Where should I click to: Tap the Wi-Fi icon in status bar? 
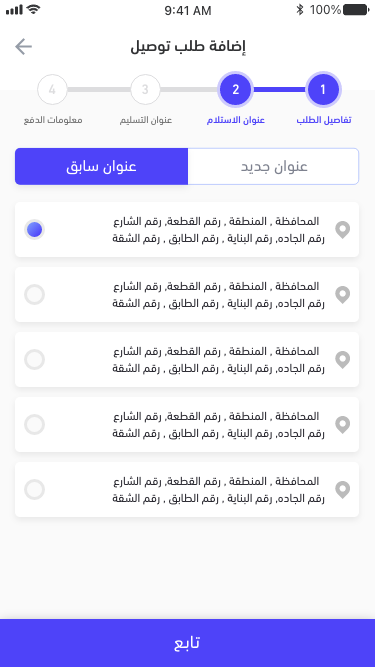33,9
